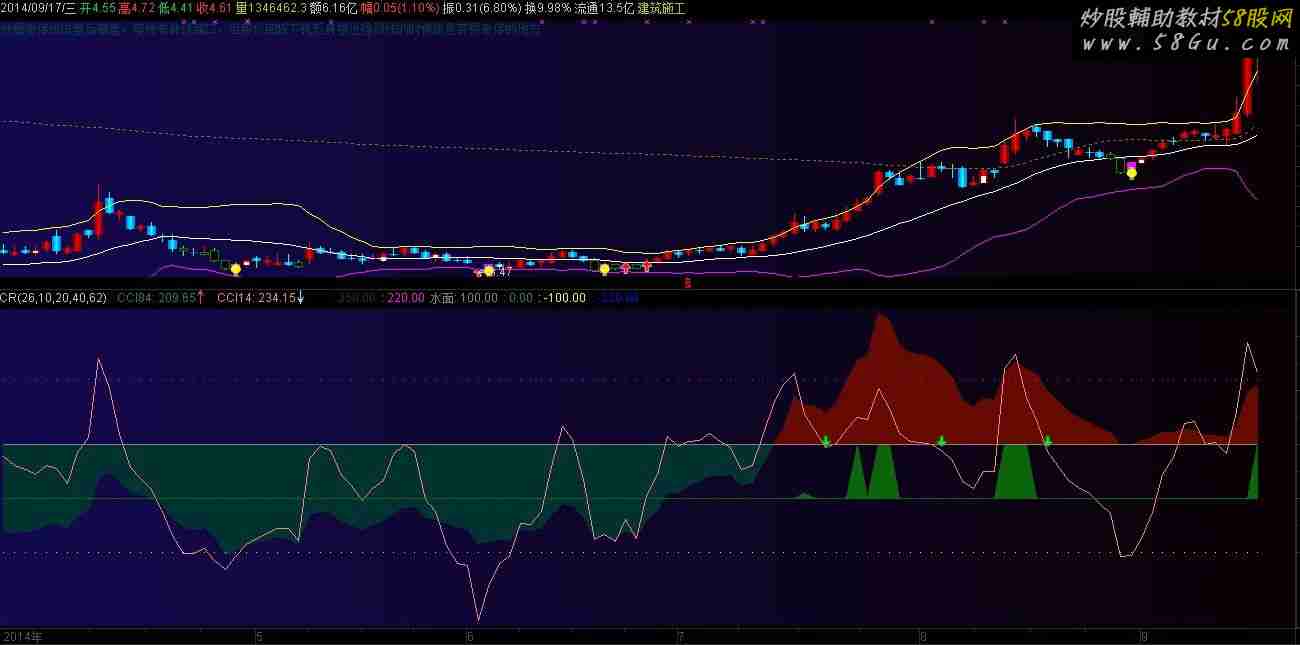Click the CCI84 value label
The height and width of the screenshot is (645, 1300).
155,298
